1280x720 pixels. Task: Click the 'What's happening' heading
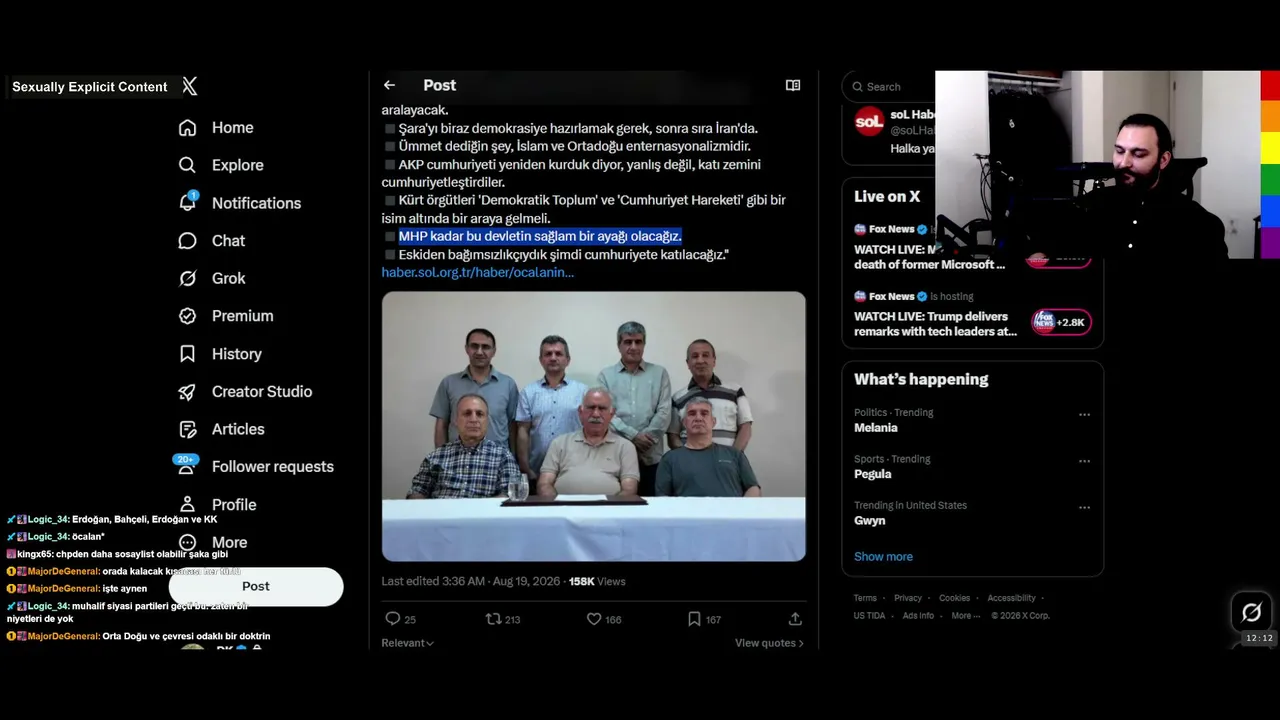(921, 379)
